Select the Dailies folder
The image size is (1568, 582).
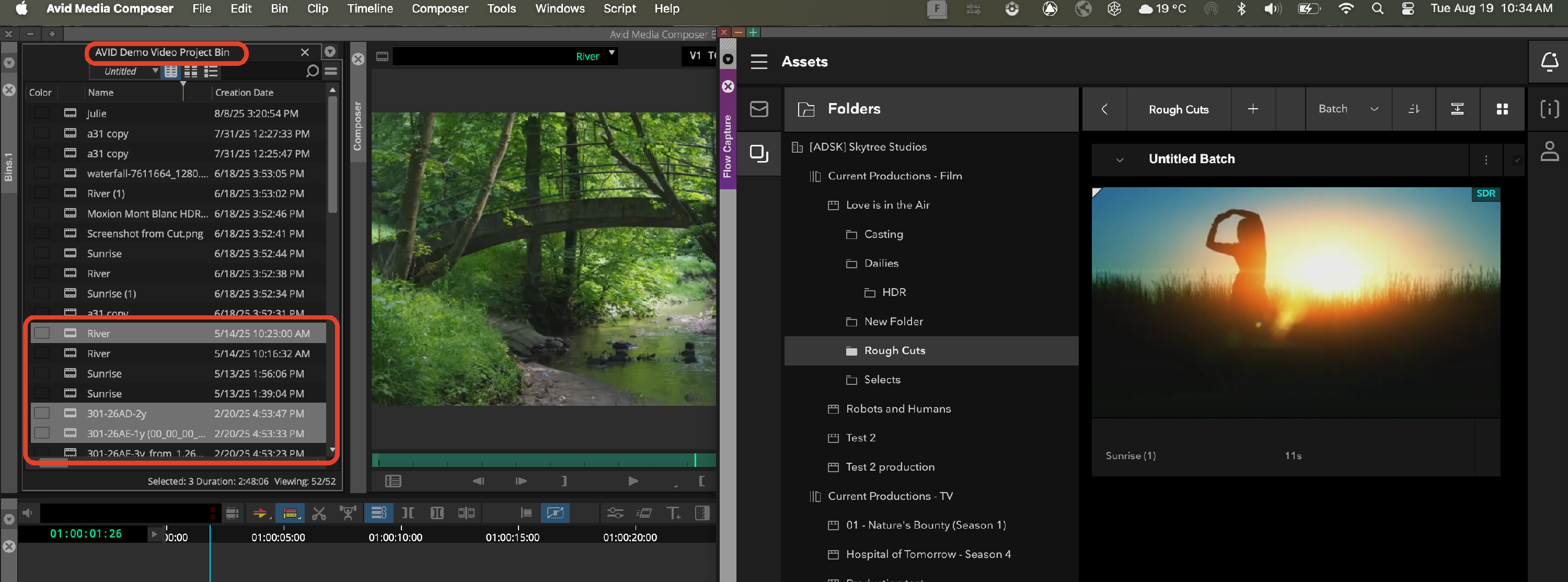click(881, 263)
